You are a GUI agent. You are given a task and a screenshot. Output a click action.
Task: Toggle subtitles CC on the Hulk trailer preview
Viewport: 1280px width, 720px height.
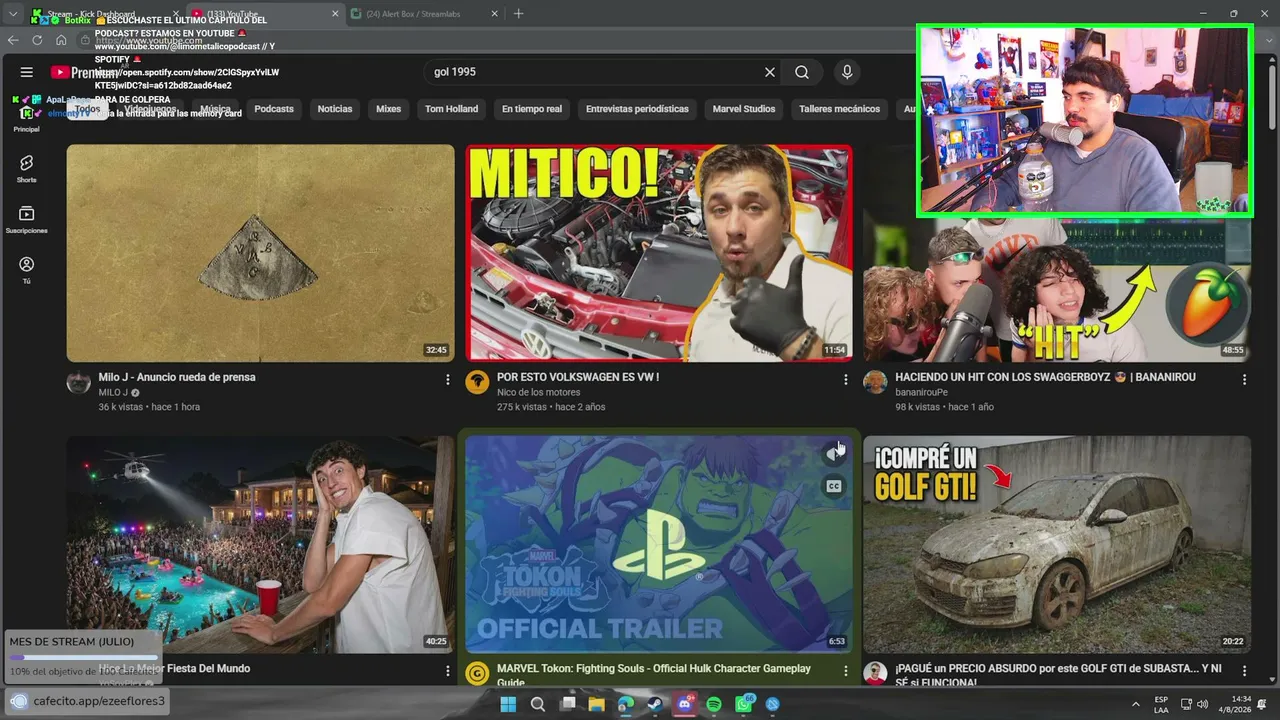click(x=834, y=486)
